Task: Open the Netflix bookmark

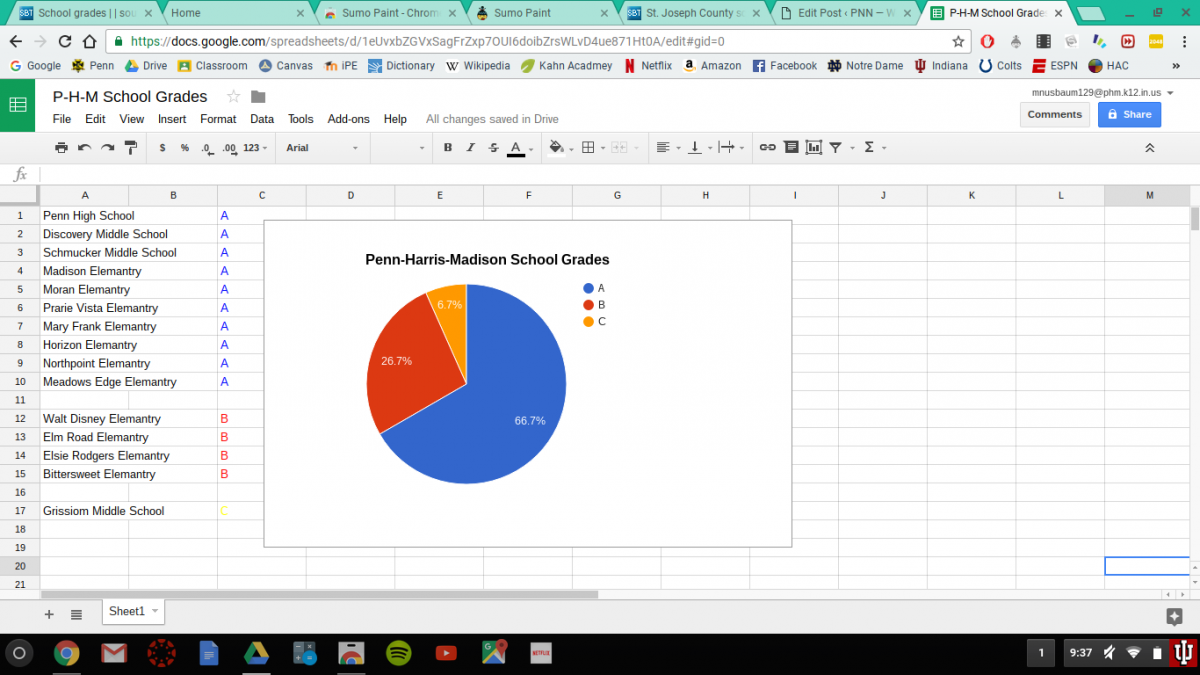Action: [x=647, y=66]
